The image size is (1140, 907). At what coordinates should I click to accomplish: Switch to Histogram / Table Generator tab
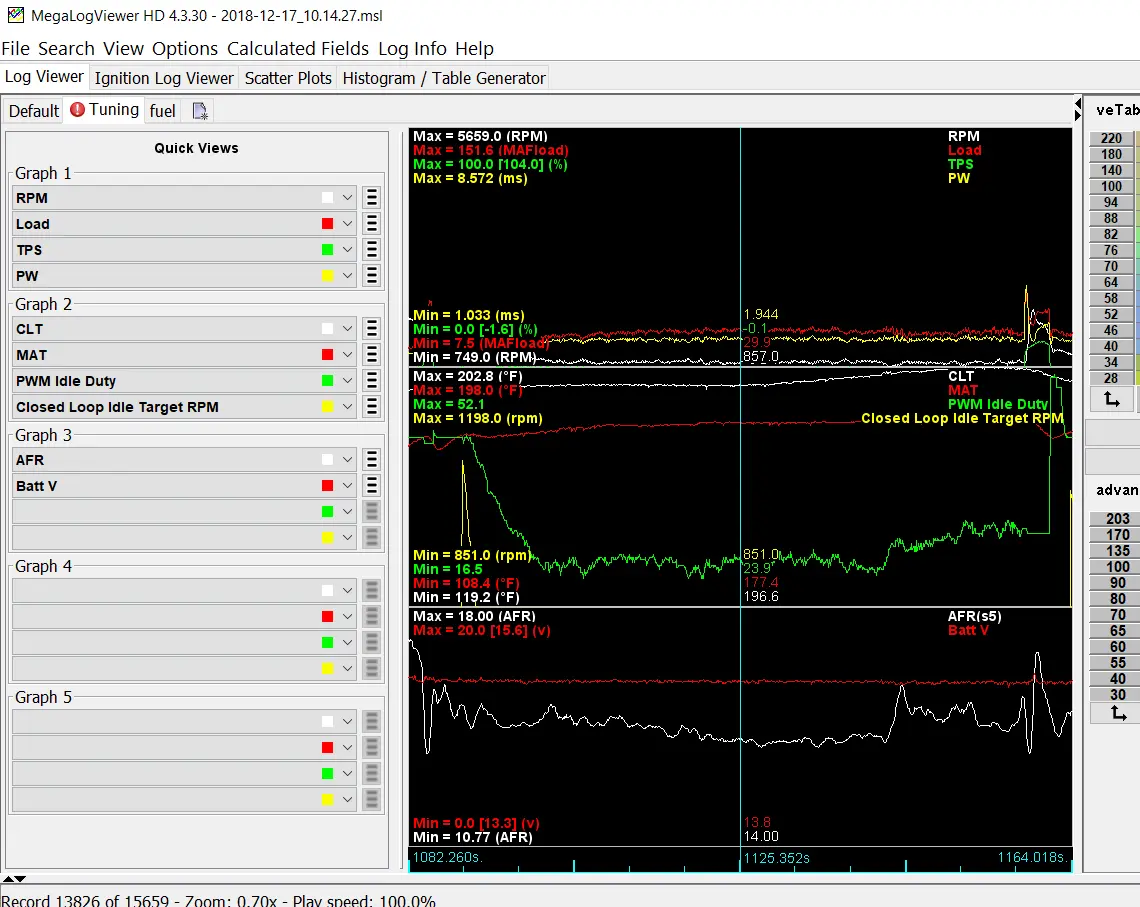(443, 78)
